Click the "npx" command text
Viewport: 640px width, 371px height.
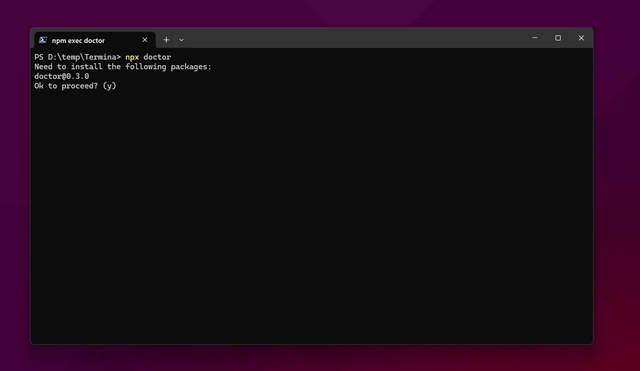[132, 57]
